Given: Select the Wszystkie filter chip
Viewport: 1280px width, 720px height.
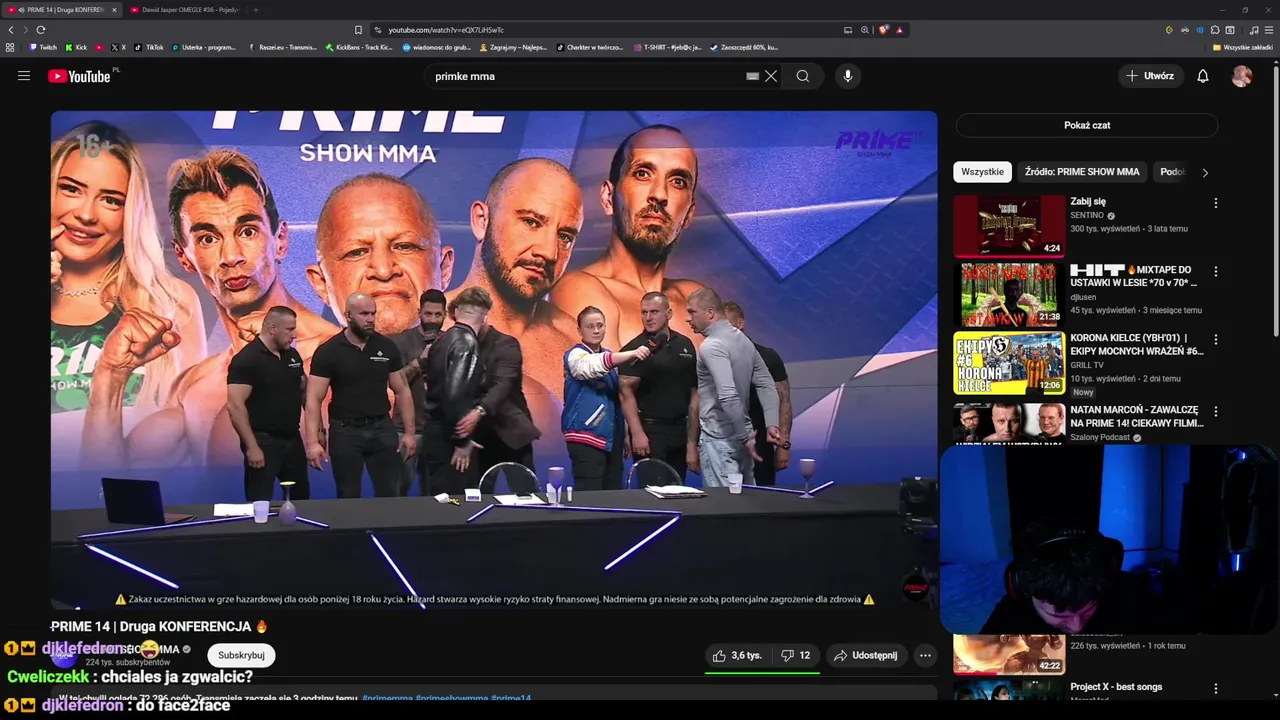Looking at the screenshot, I should coord(982,172).
